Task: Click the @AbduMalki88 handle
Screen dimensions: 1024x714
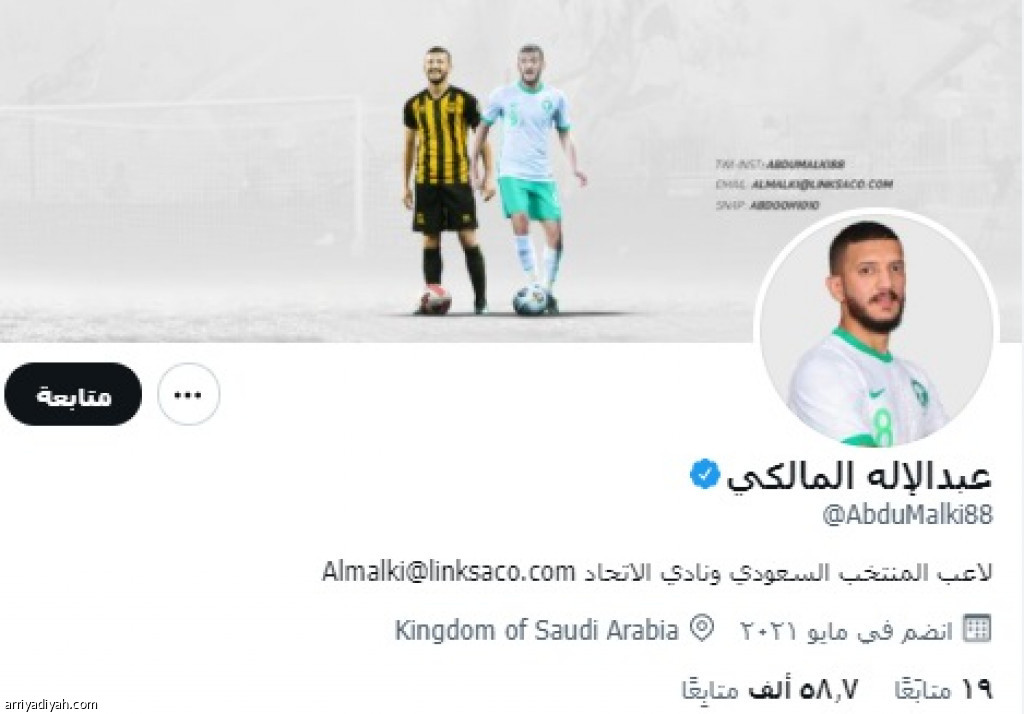Action: pos(908,515)
